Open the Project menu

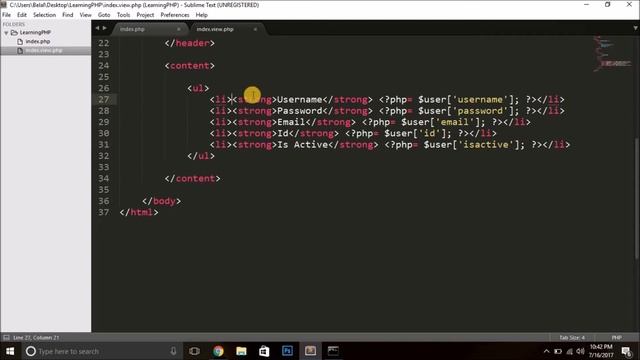(145, 15)
